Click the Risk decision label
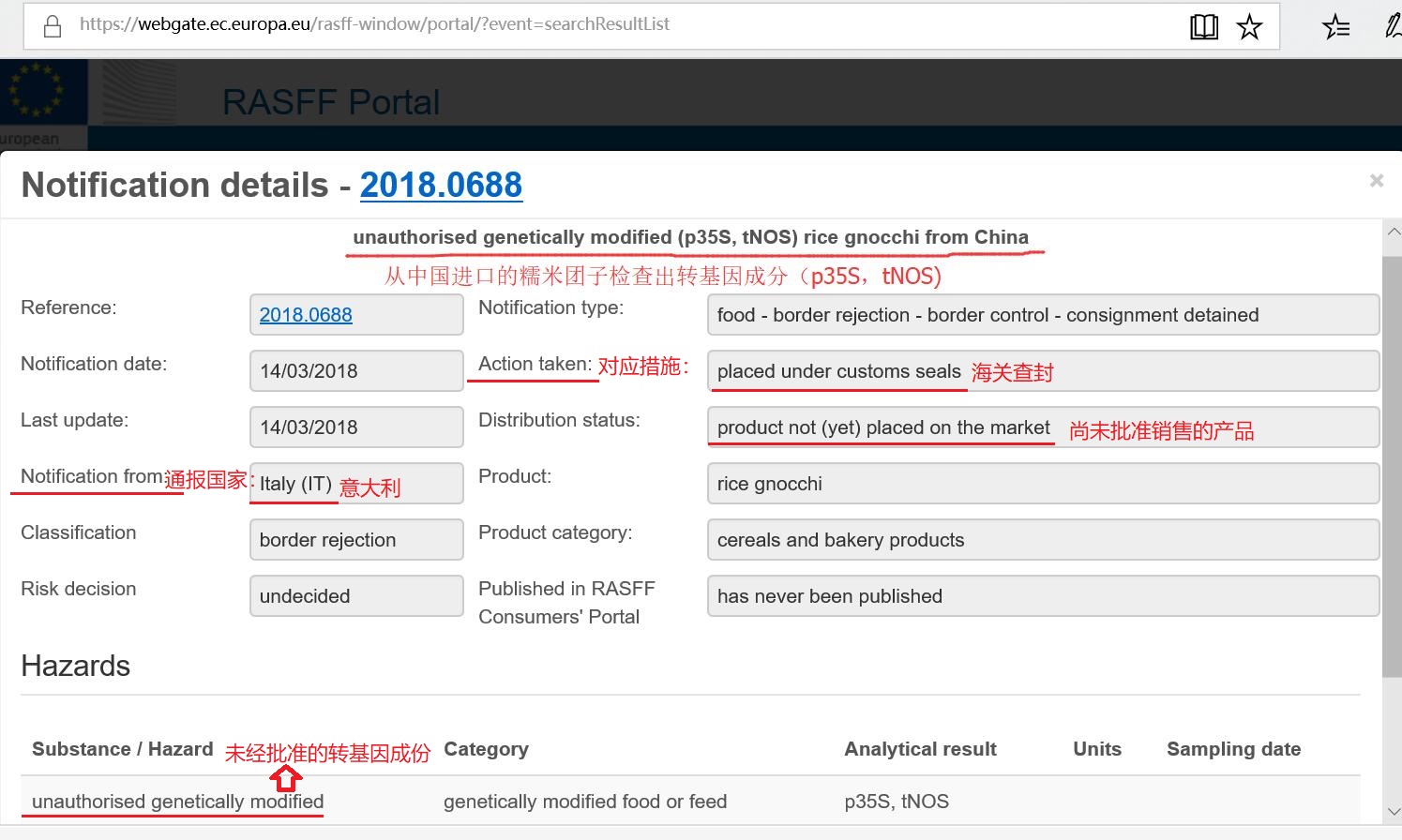This screenshot has height=840, width=1402. click(x=79, y=589)
